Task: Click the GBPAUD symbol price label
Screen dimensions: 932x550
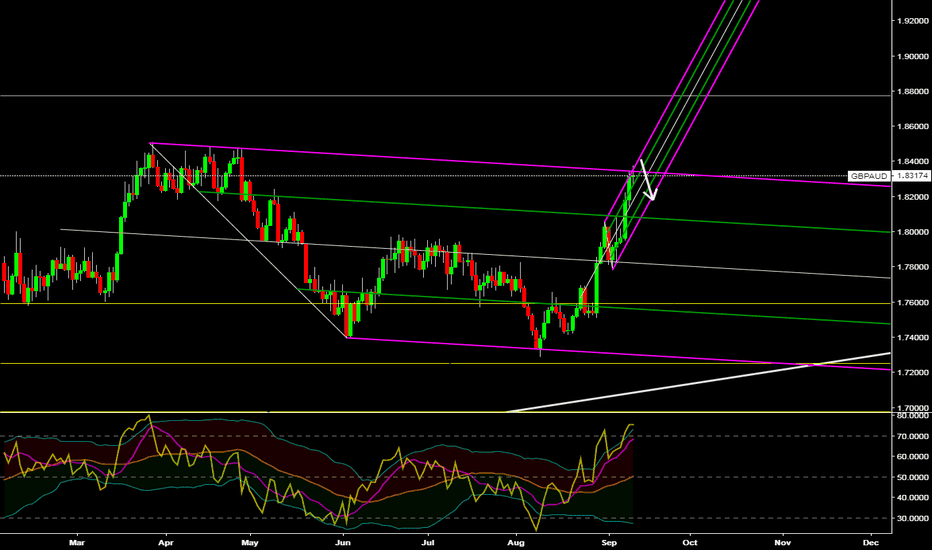Action: pyautogui.click(x=869, y=176)
